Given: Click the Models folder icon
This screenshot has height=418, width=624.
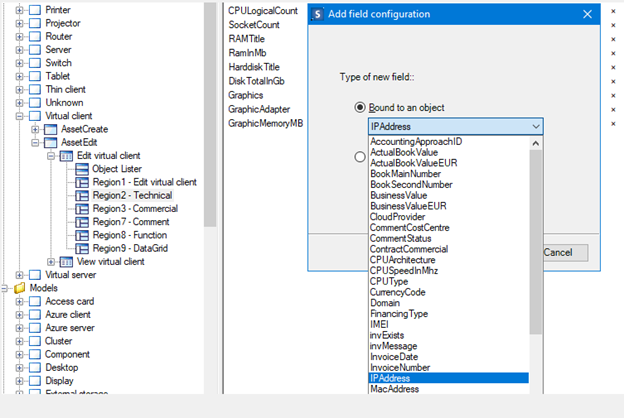Looking at the screenshot, I should 20,288.
